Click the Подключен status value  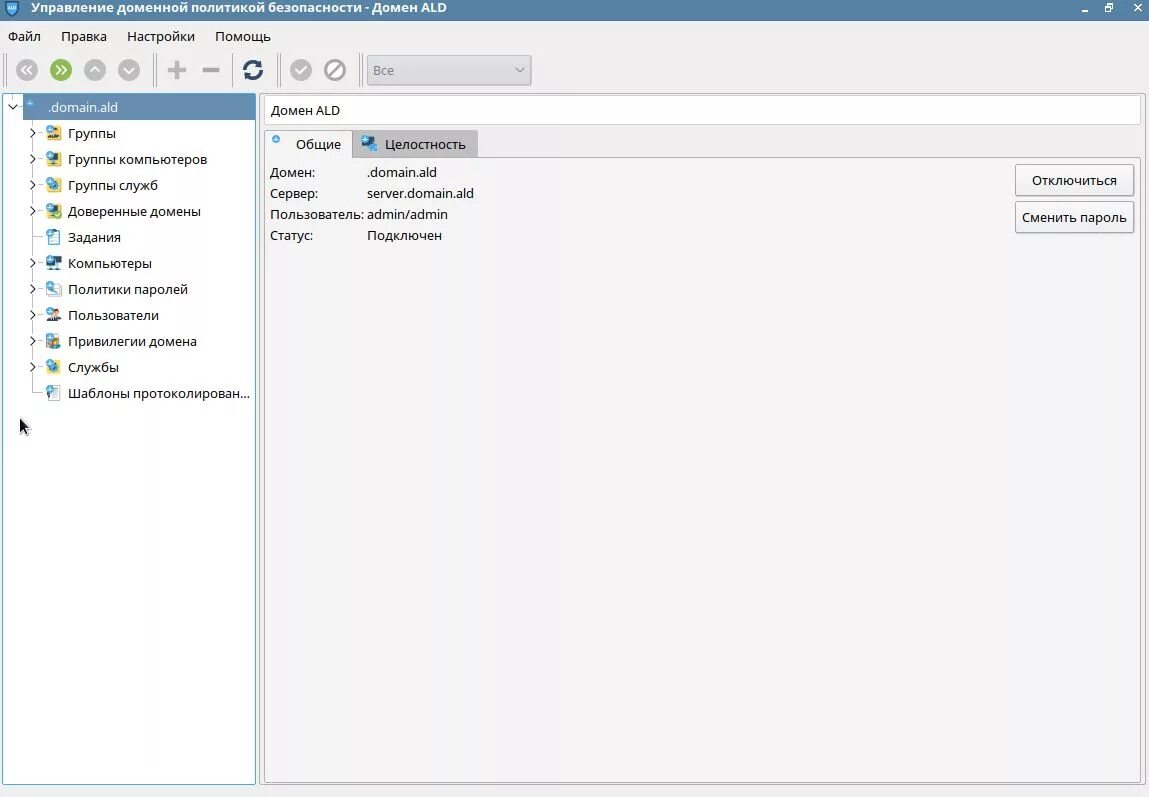click(404, 236)
